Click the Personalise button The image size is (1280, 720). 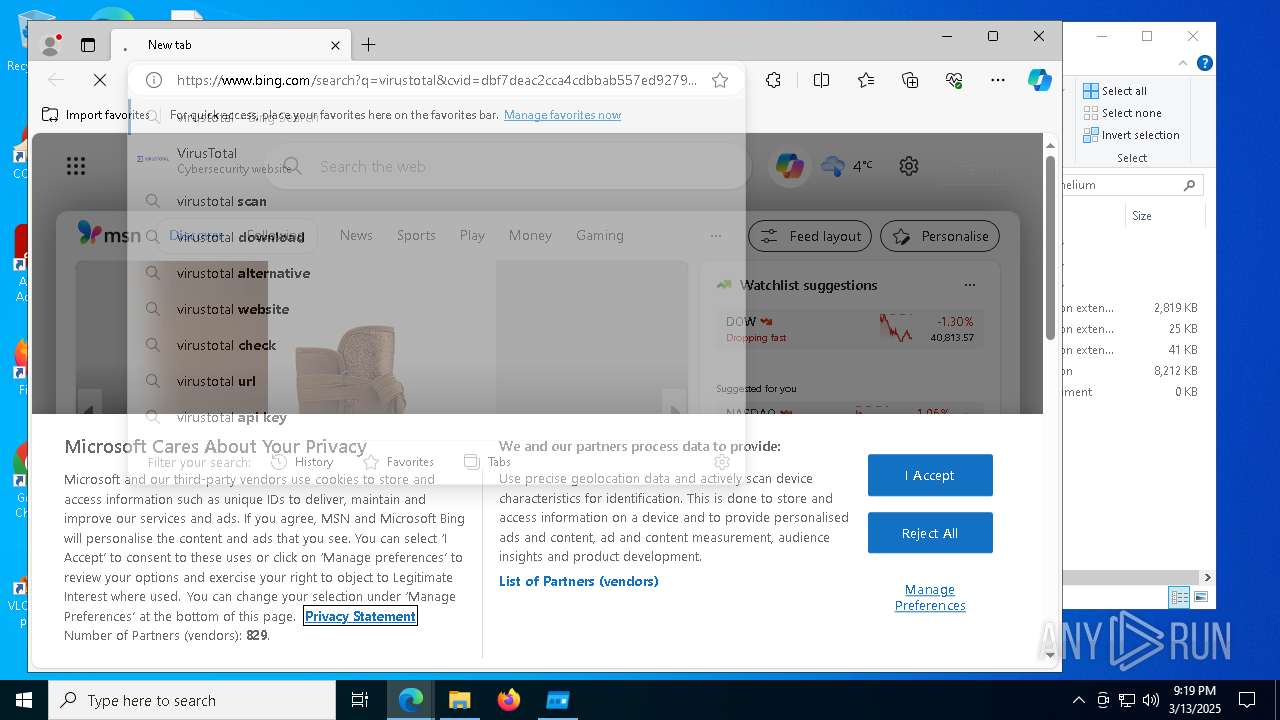point(940,236)
